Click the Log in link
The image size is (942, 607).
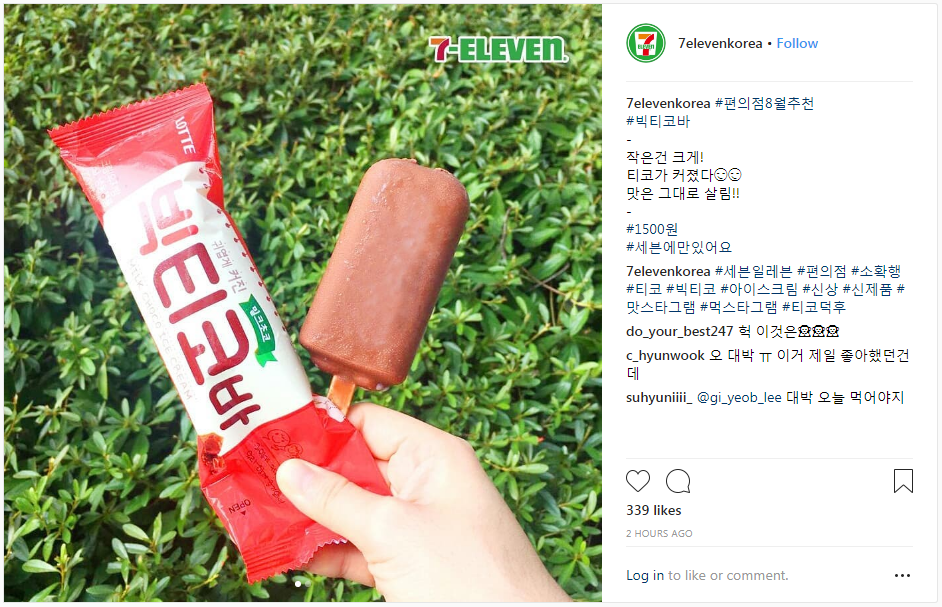tap(645, 576)
